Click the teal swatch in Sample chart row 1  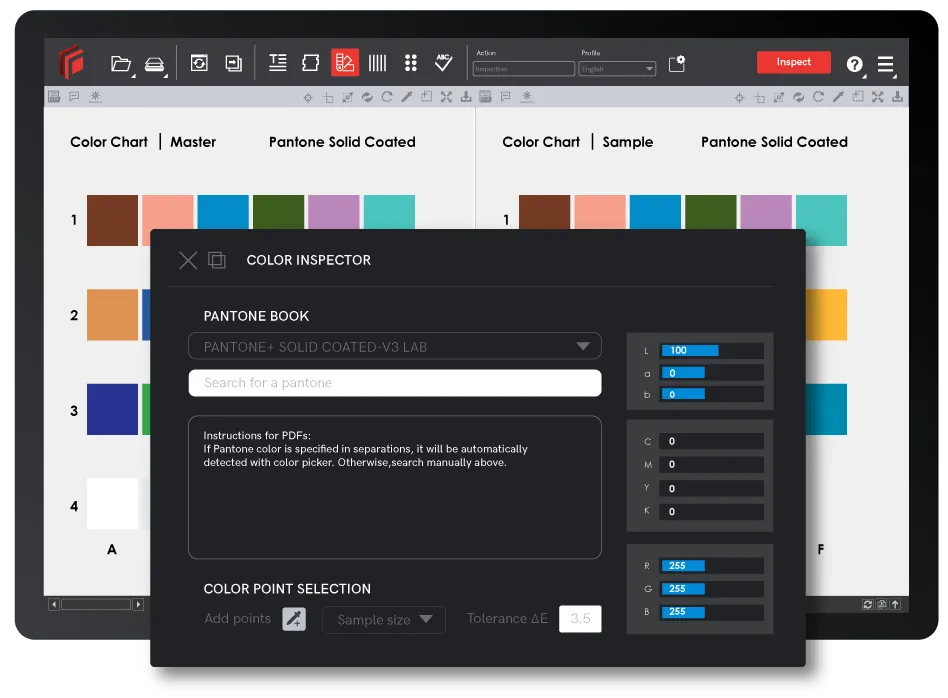click(821, 220)
